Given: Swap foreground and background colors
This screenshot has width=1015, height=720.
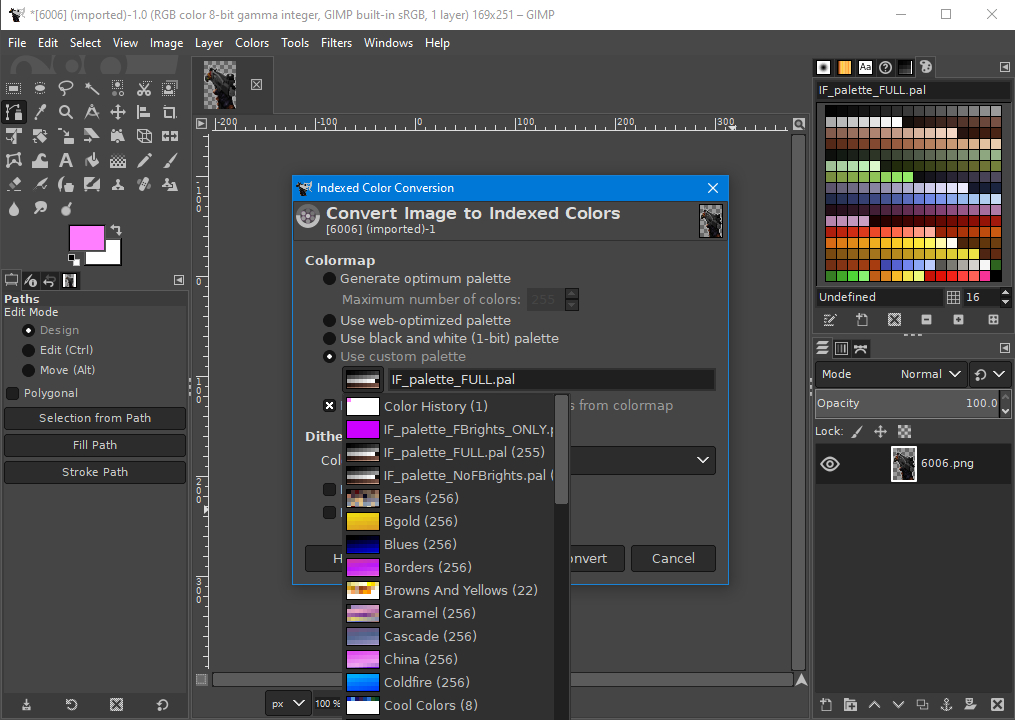Looking at the screenshot, I should [x=116, y=229].
